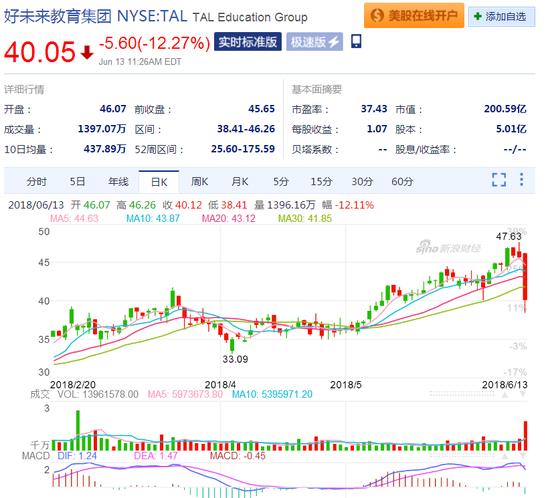This screenshot has height=498, width=550.
Task: Click the 10-day average volume 437.89万
Action: point(105,149)
